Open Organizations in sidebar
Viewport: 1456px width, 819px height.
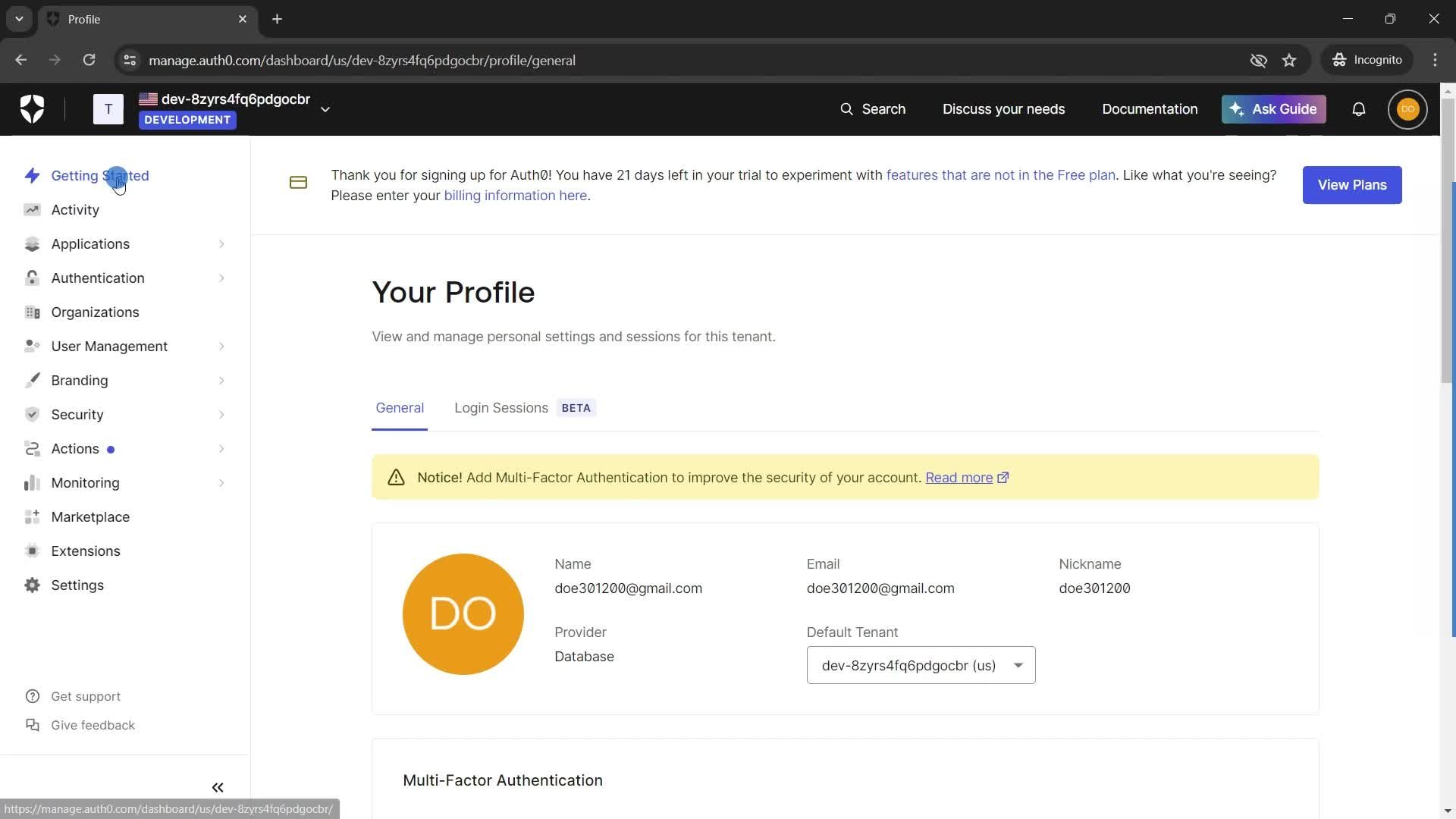[95, 312]
